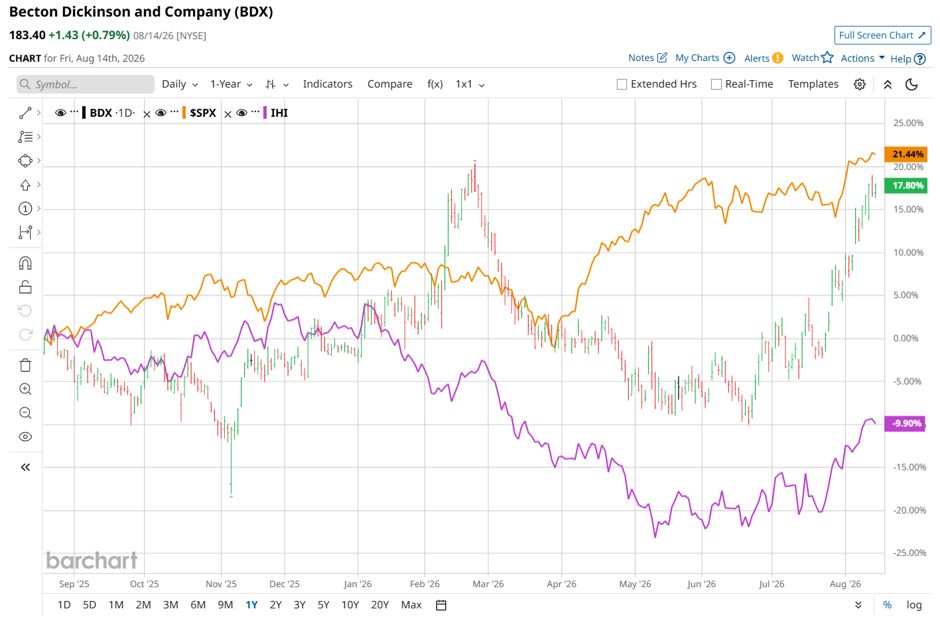940x619 pixels.
Task: Open the f(x) expressions menu
Action: click(x=435, y=84)
